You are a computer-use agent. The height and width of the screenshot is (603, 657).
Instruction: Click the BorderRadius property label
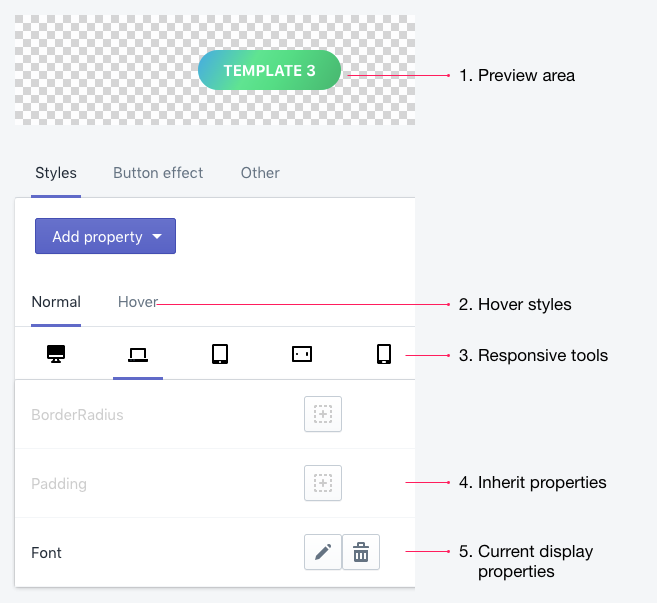(x=77, y=415)
